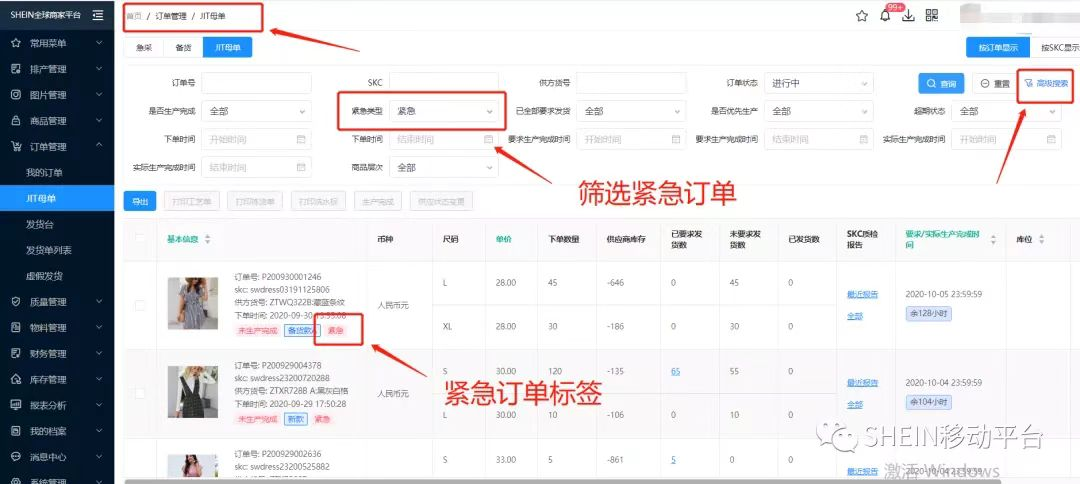
Task: Switch to the 备货 tab
Action: click(183, 47)
